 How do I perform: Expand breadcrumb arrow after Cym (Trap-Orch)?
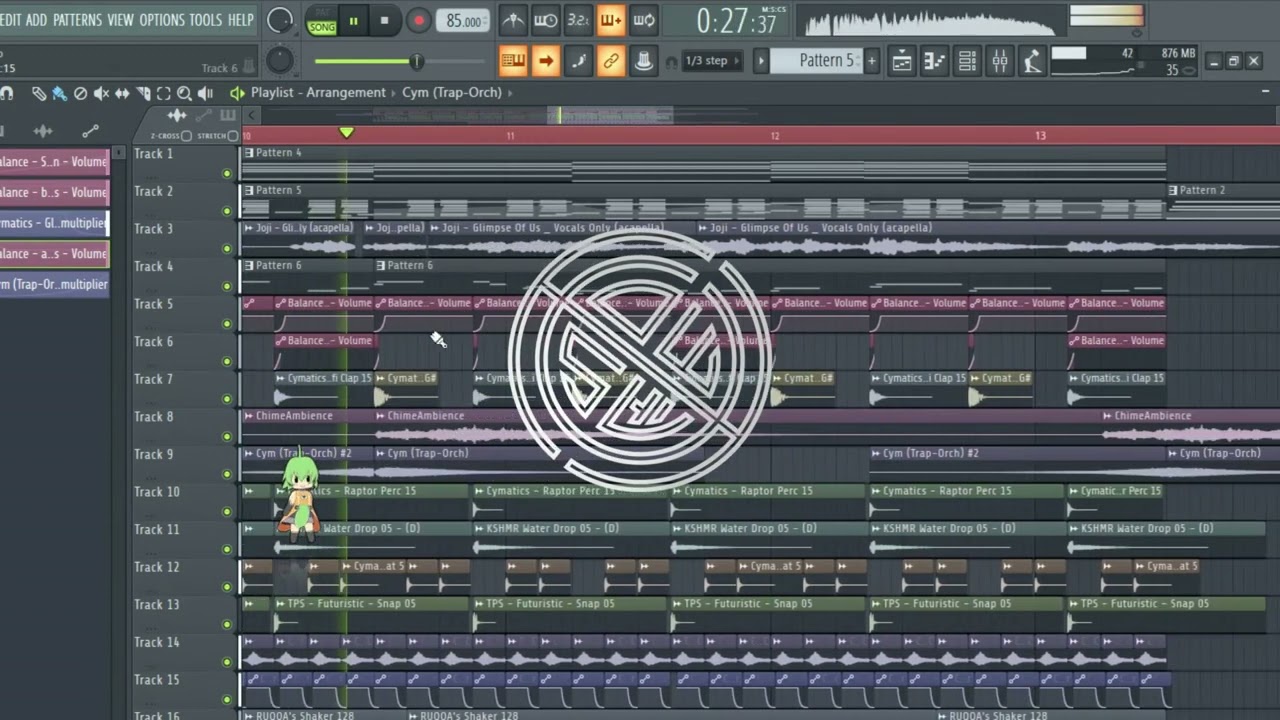coord(510,93)
